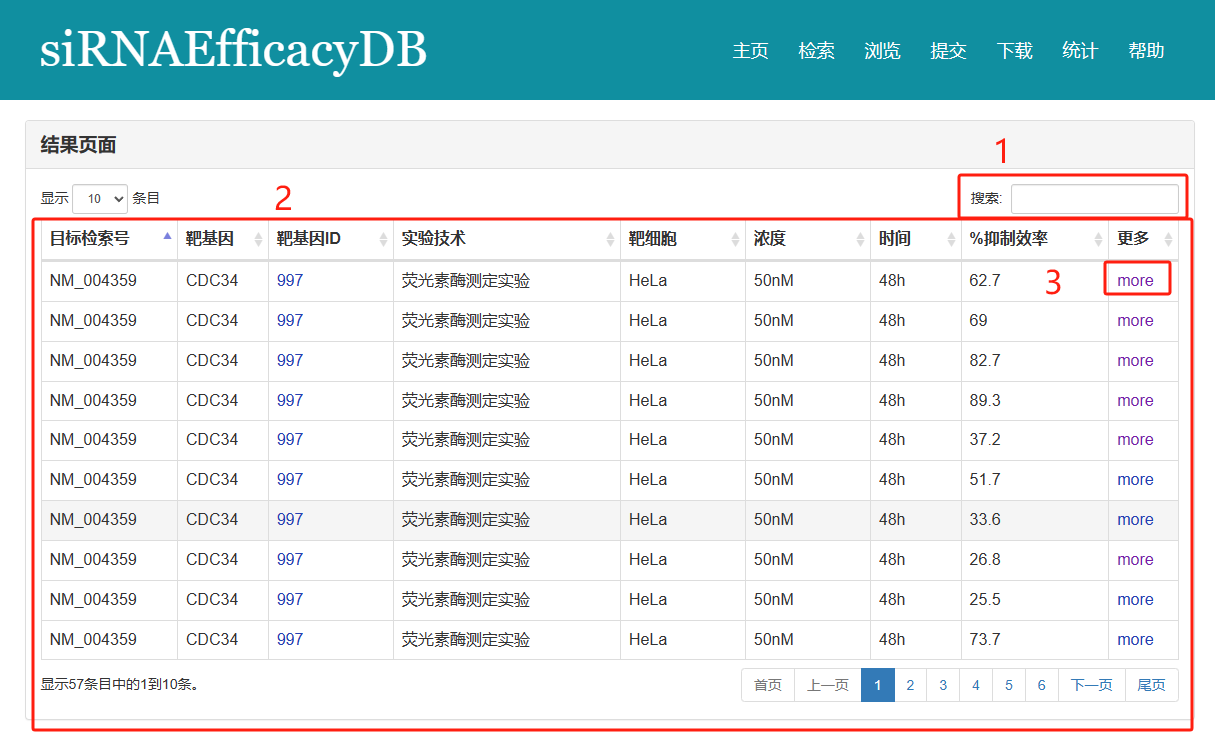
Task: Open 'more' for row with efficiency 25.5
Action: (x=1135, y=600)
